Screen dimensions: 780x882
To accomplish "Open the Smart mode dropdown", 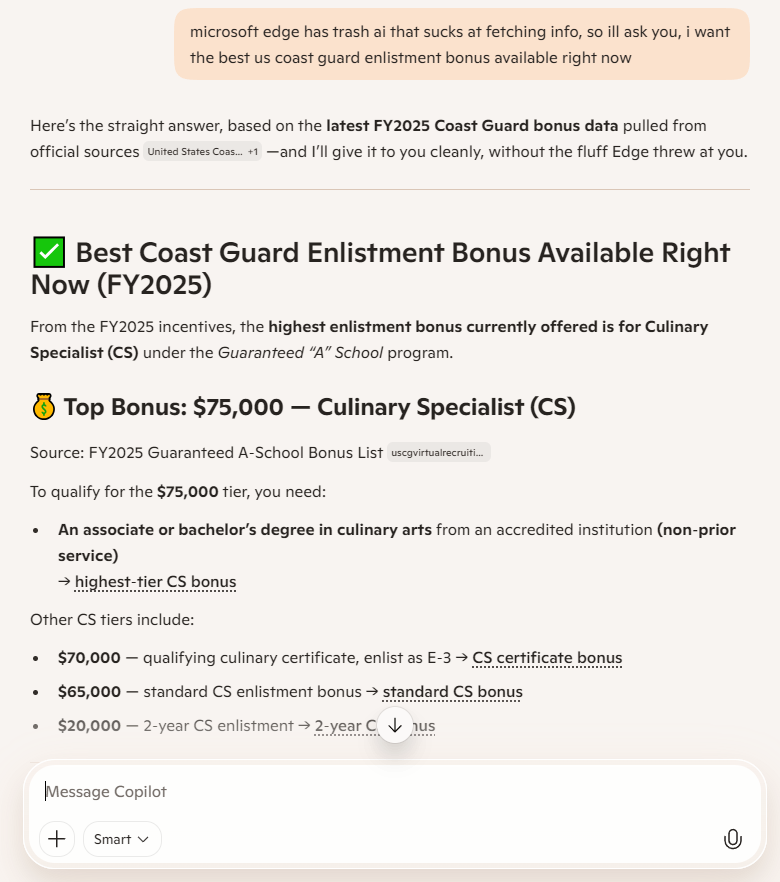I will [122, 839].
